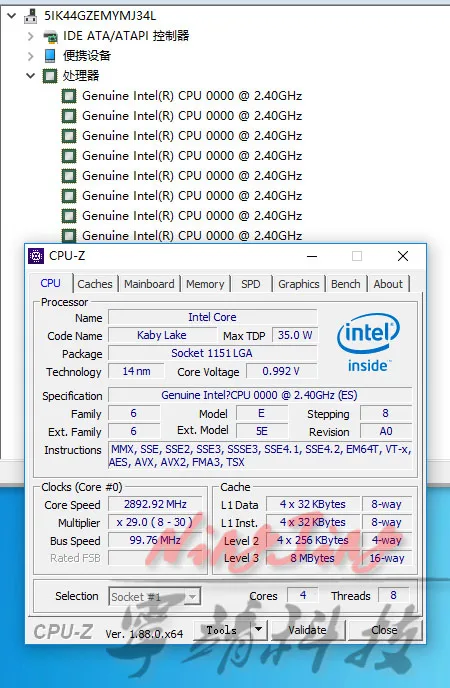
Task: Click the Level 3 16-way value
Action: point(387,558)
